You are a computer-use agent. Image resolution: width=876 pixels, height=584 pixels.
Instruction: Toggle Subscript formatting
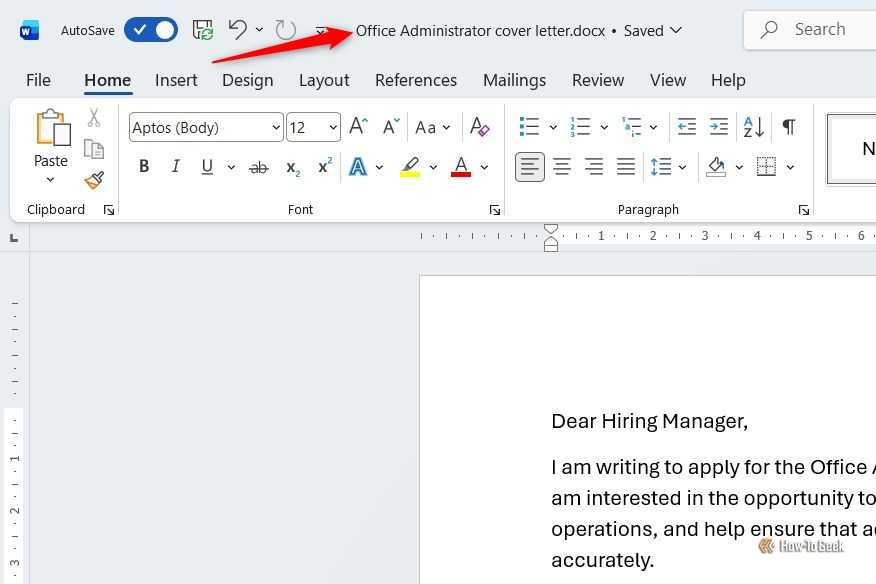click(293, 168)
